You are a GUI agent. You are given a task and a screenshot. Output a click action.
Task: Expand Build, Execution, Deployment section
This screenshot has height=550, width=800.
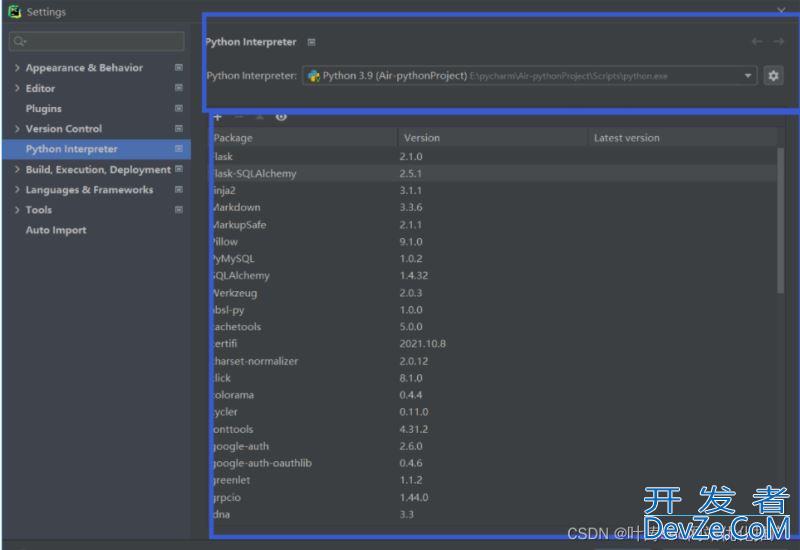(x=17, y=169)
